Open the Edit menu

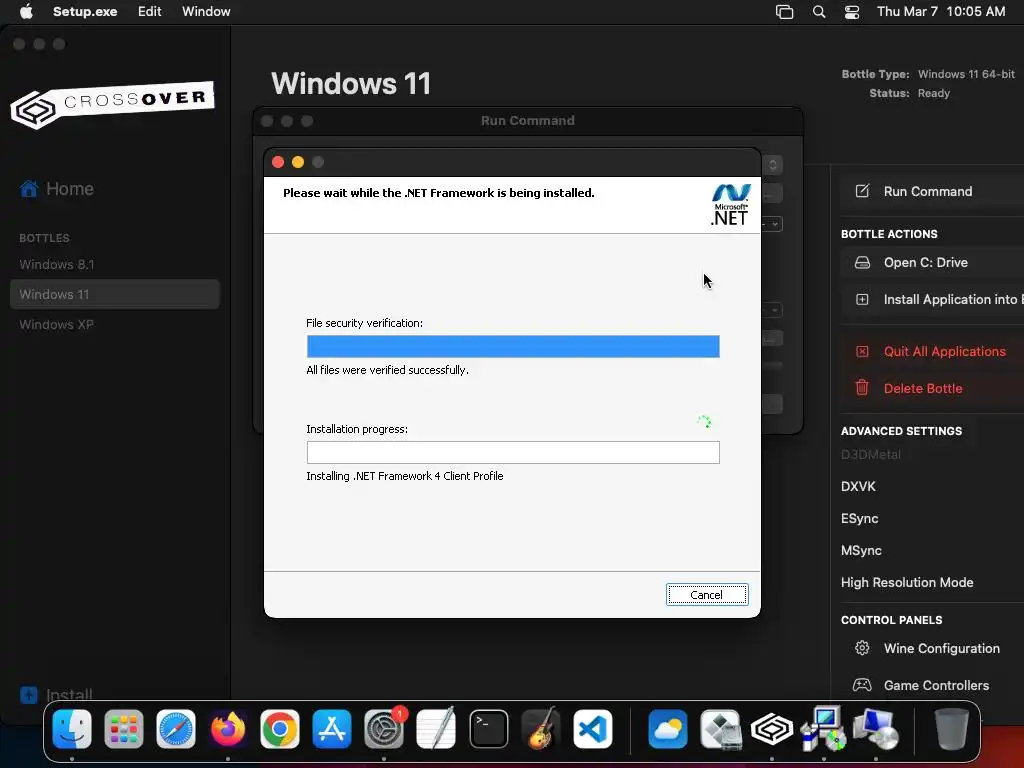[x=150, y=11]
